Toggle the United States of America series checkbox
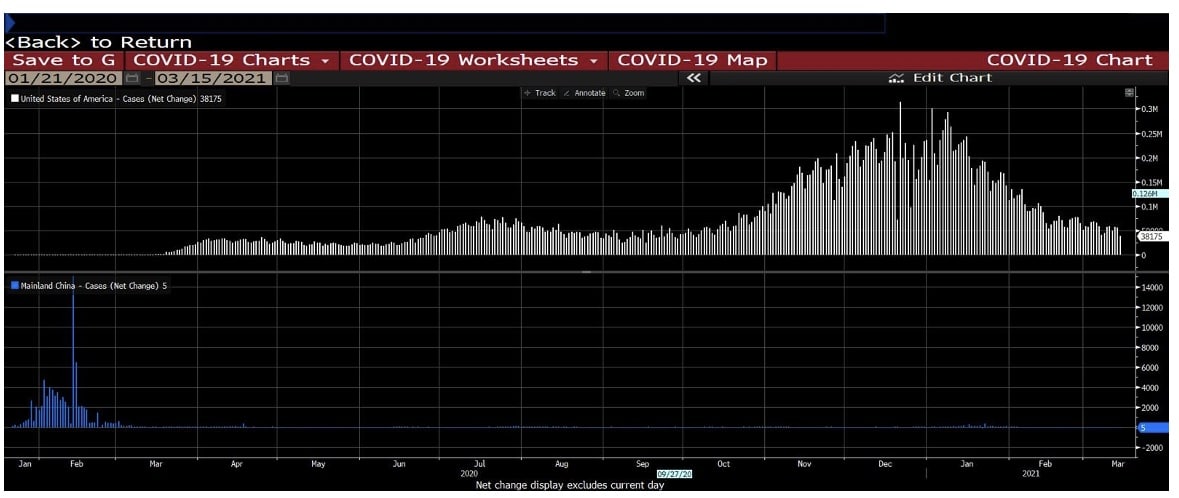The height and width of the screenshot is (498, 1179). [x=14, y=99]
